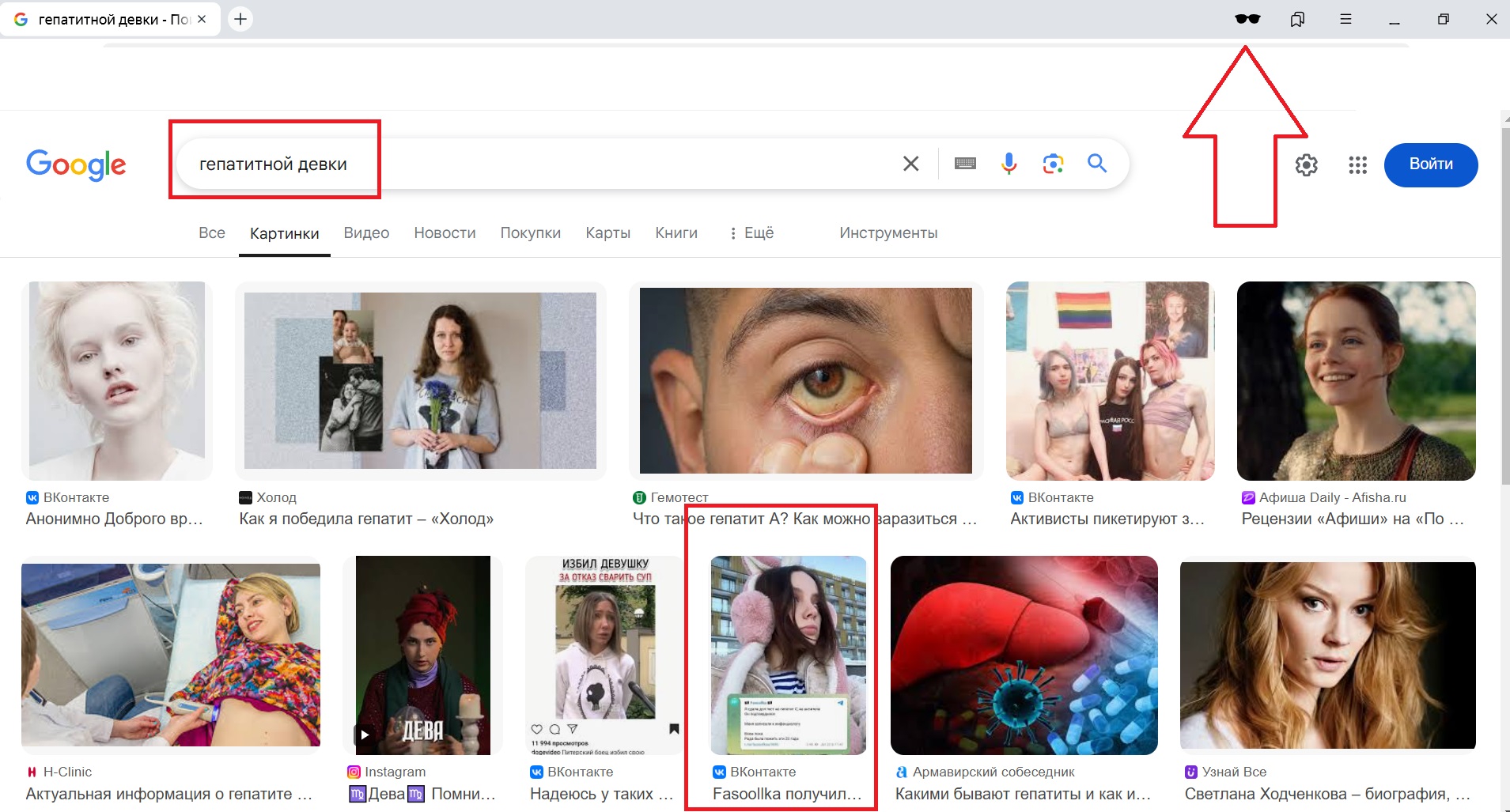
Task: Open the Новости tab
Action: pos(445,233)
